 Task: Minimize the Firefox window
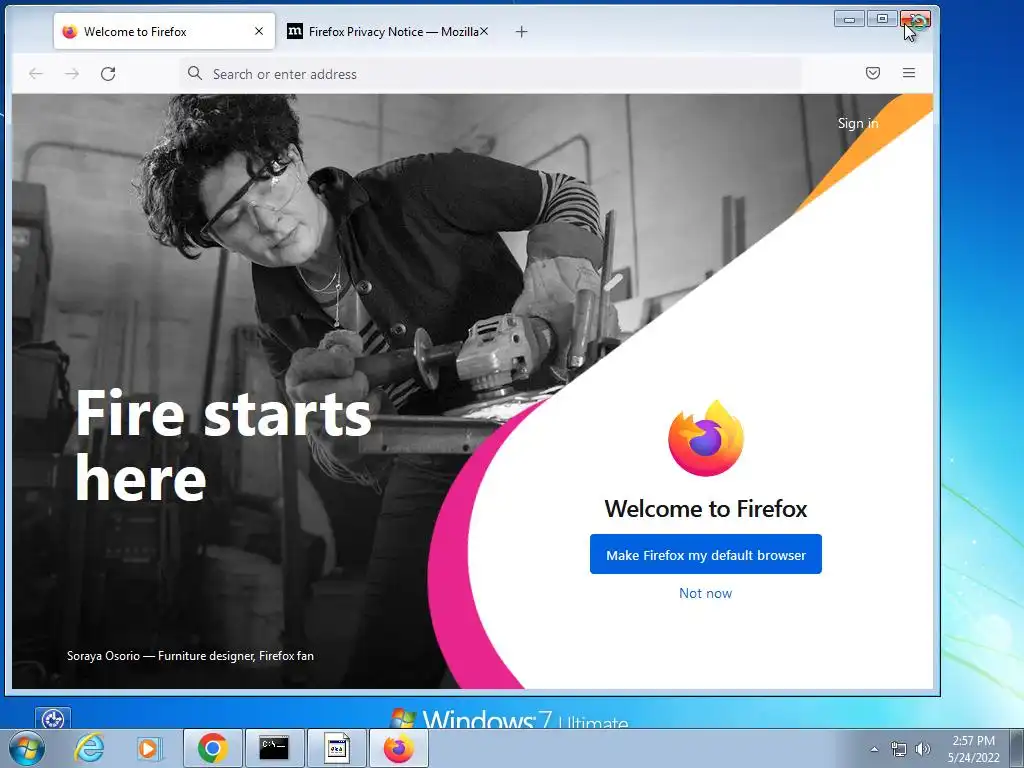tap(849, 19)
